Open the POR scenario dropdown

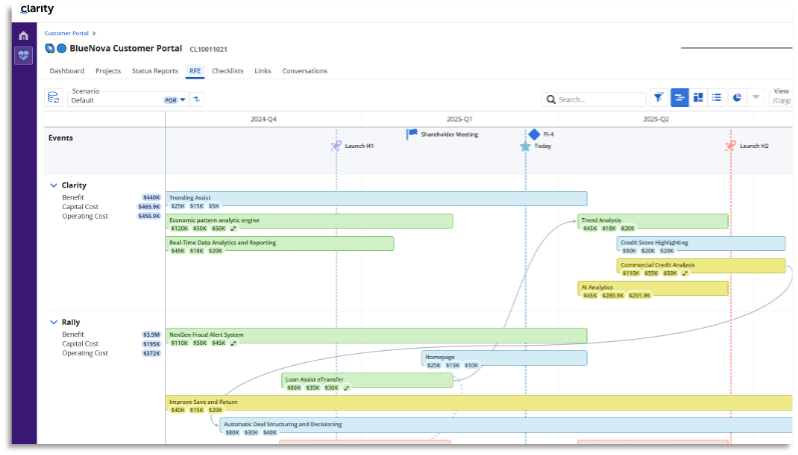click(x=175, y=100)
